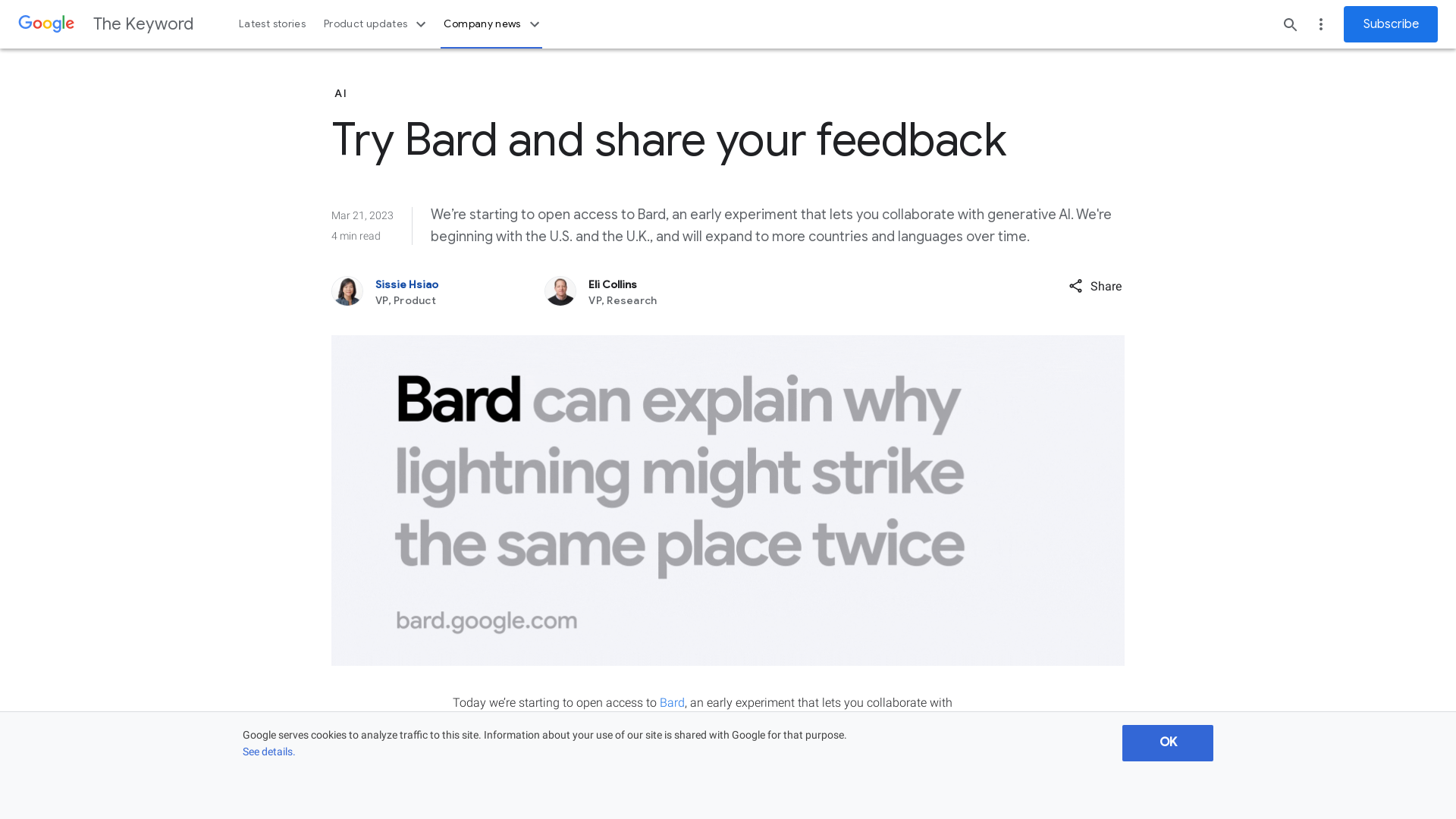1456x819 pixels.
Task: Click the Google logo icon
Action: [46, 23]
